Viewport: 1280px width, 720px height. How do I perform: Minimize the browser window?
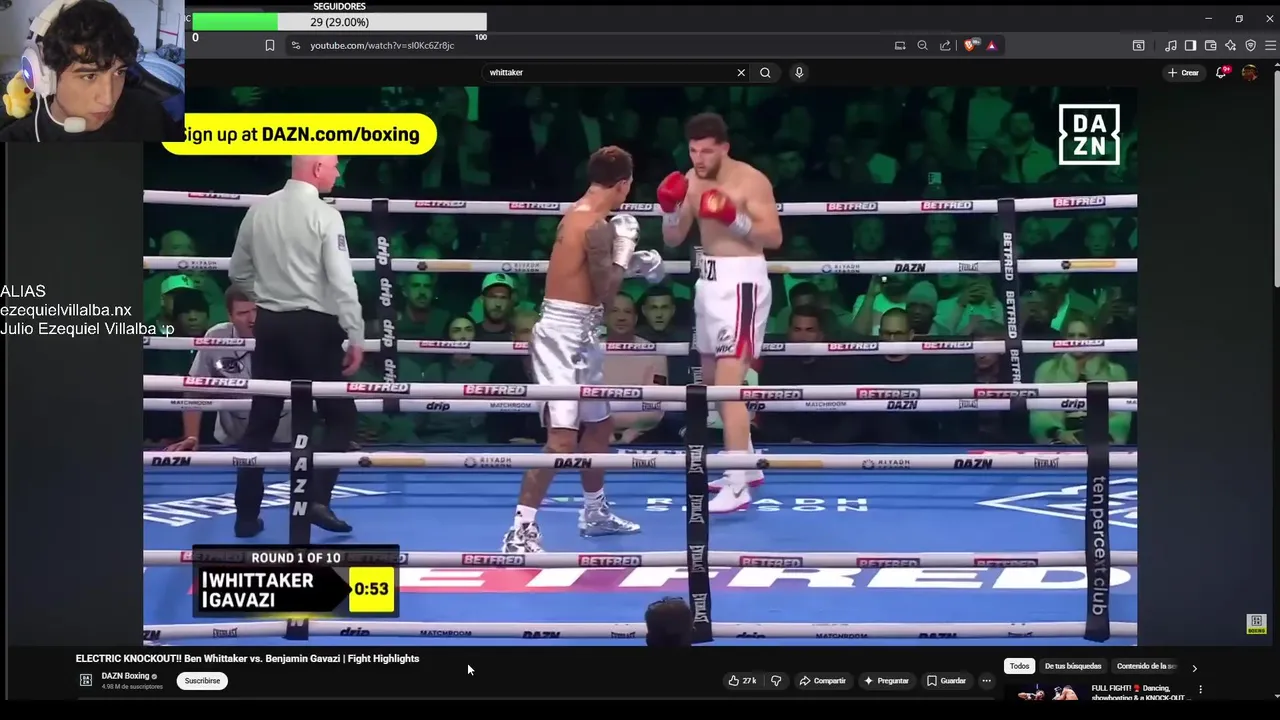(1208, 18)
